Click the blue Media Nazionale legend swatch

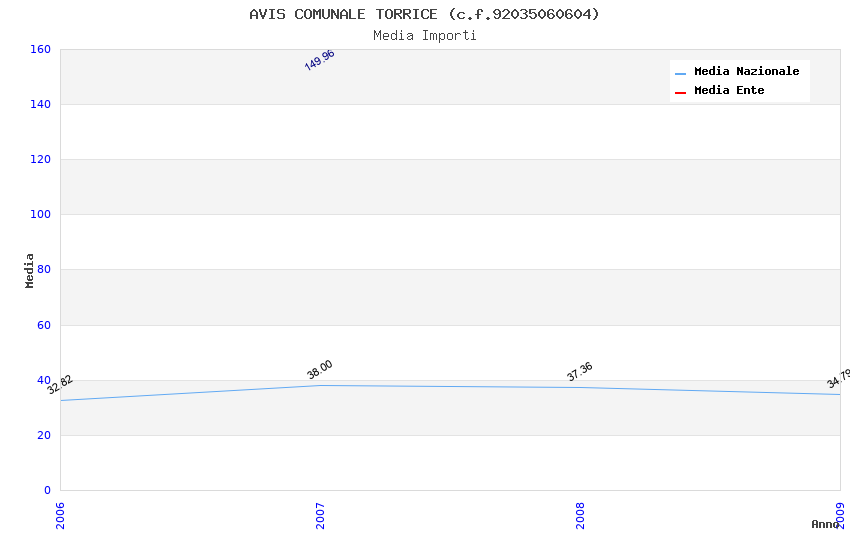point(680,73)
